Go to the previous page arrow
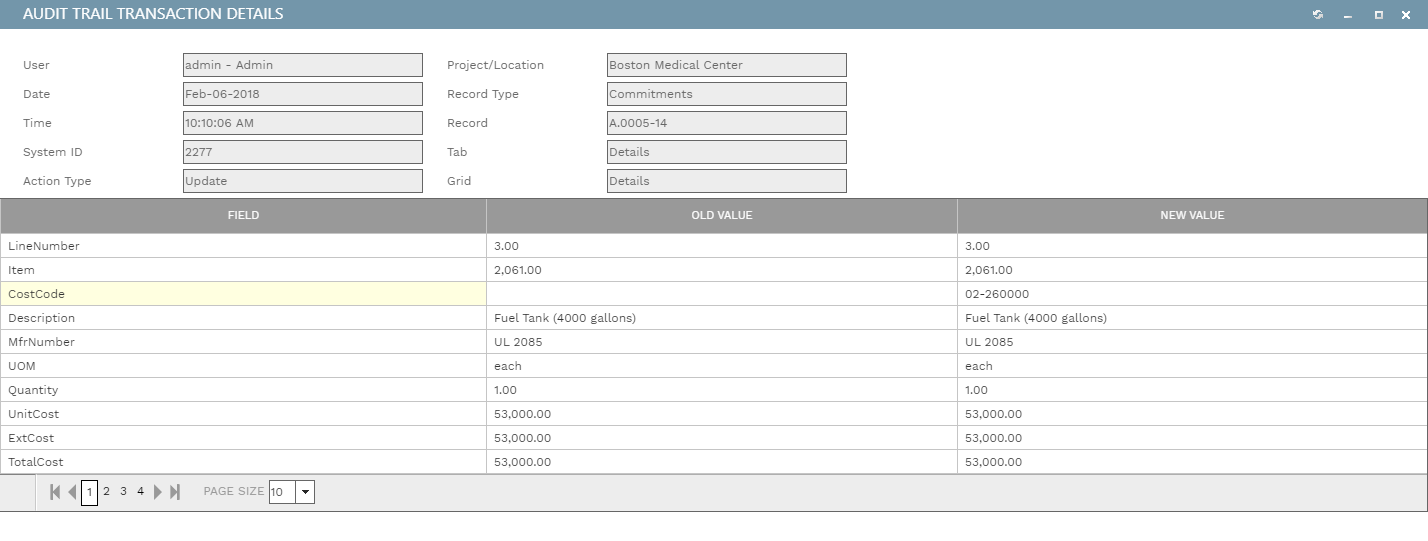Viewport: 1428px width, 541px height. pos(72,492)
